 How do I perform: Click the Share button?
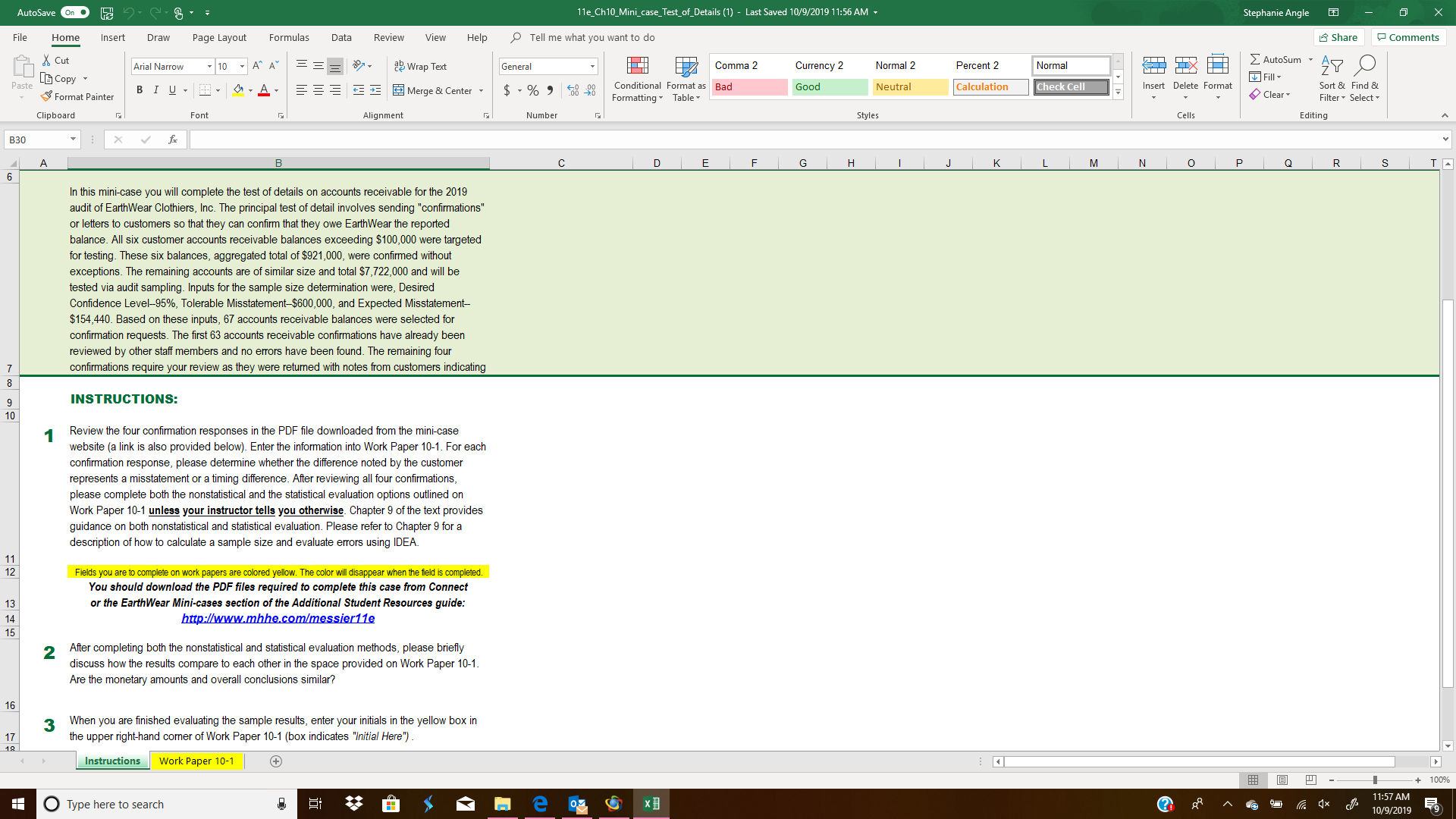[1339, 37]
